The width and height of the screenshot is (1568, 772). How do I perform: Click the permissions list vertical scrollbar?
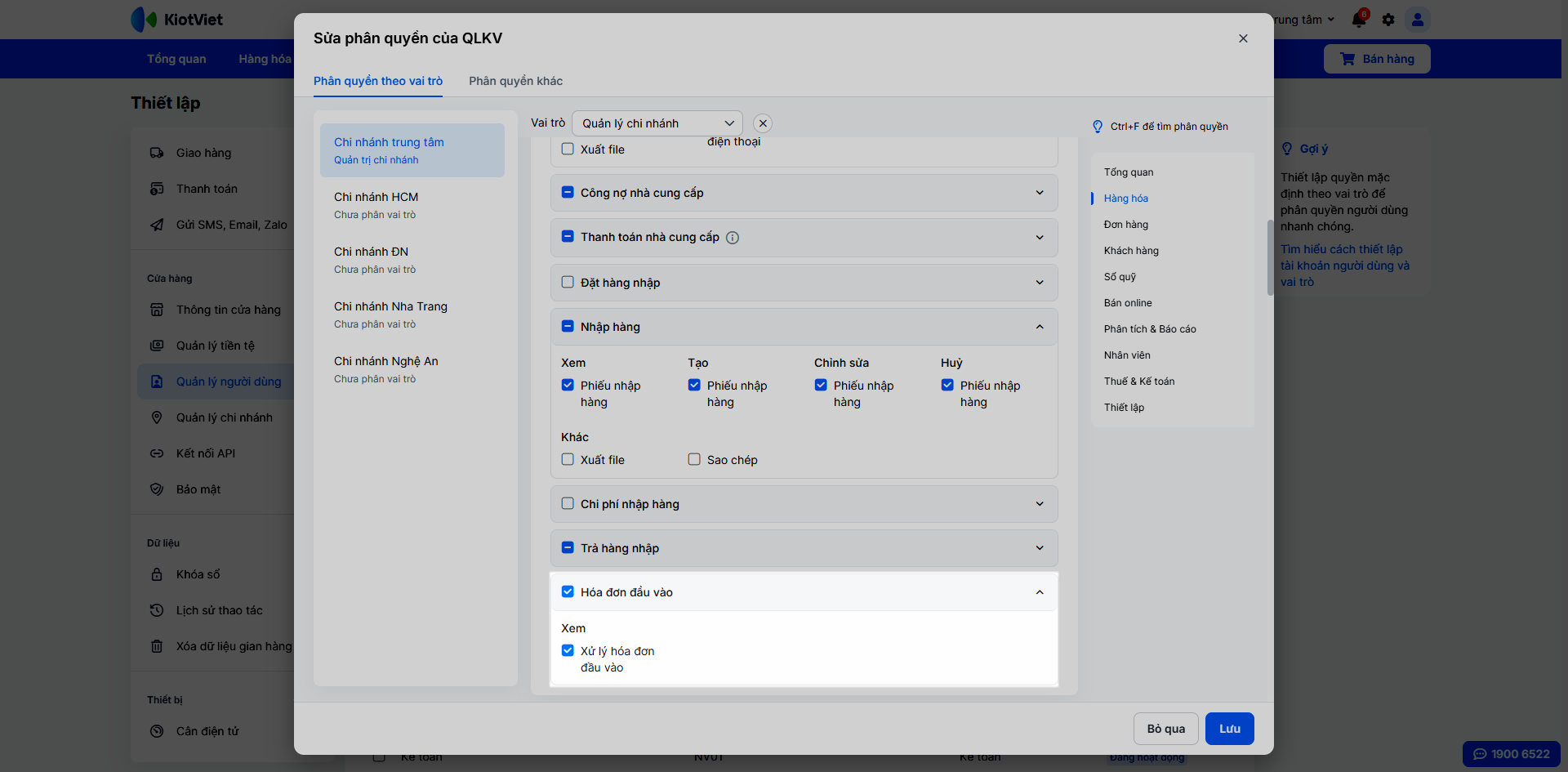coord(1270,257)
